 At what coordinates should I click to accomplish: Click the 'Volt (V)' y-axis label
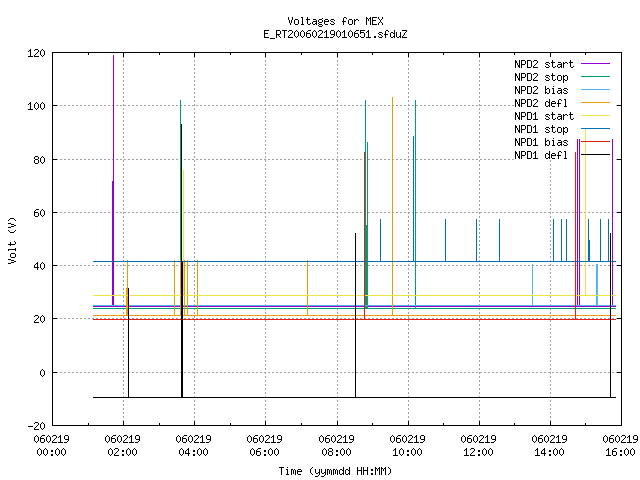tap(12, 240)
